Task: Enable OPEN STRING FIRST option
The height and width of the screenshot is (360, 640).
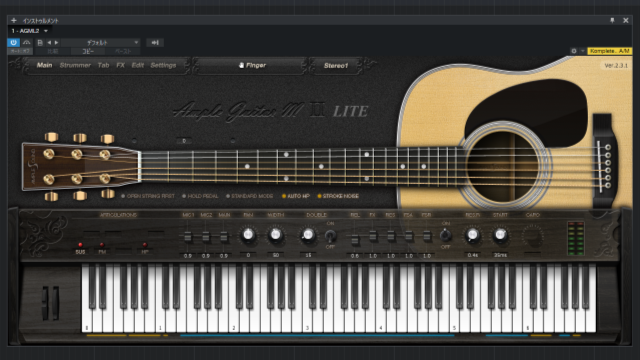Action: point(148,196)
